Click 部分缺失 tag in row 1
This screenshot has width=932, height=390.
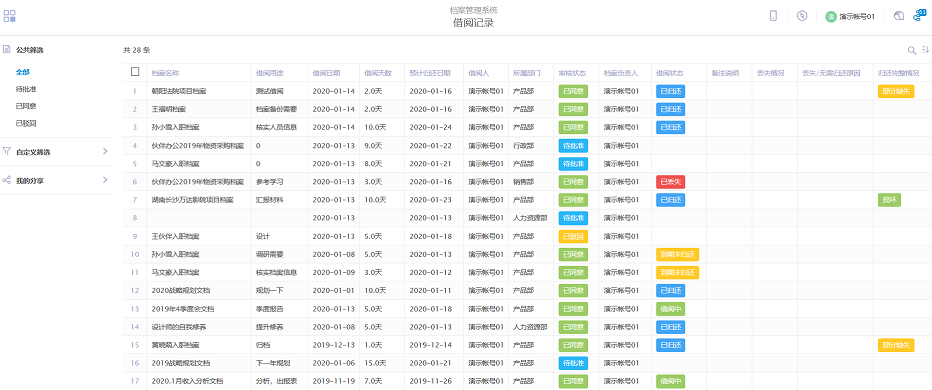coord(896,92)
